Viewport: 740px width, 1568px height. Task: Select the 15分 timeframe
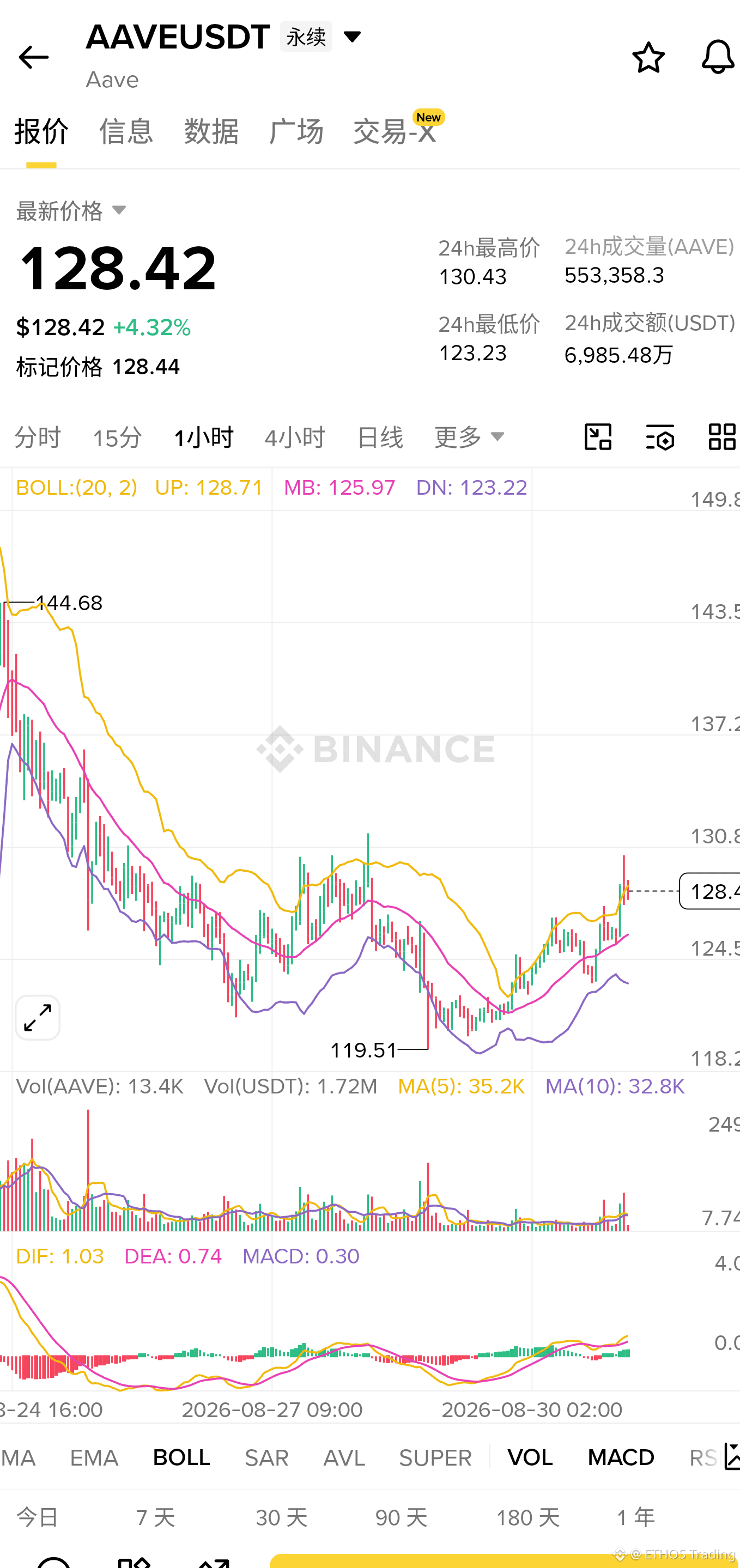[x=117, y=437]
